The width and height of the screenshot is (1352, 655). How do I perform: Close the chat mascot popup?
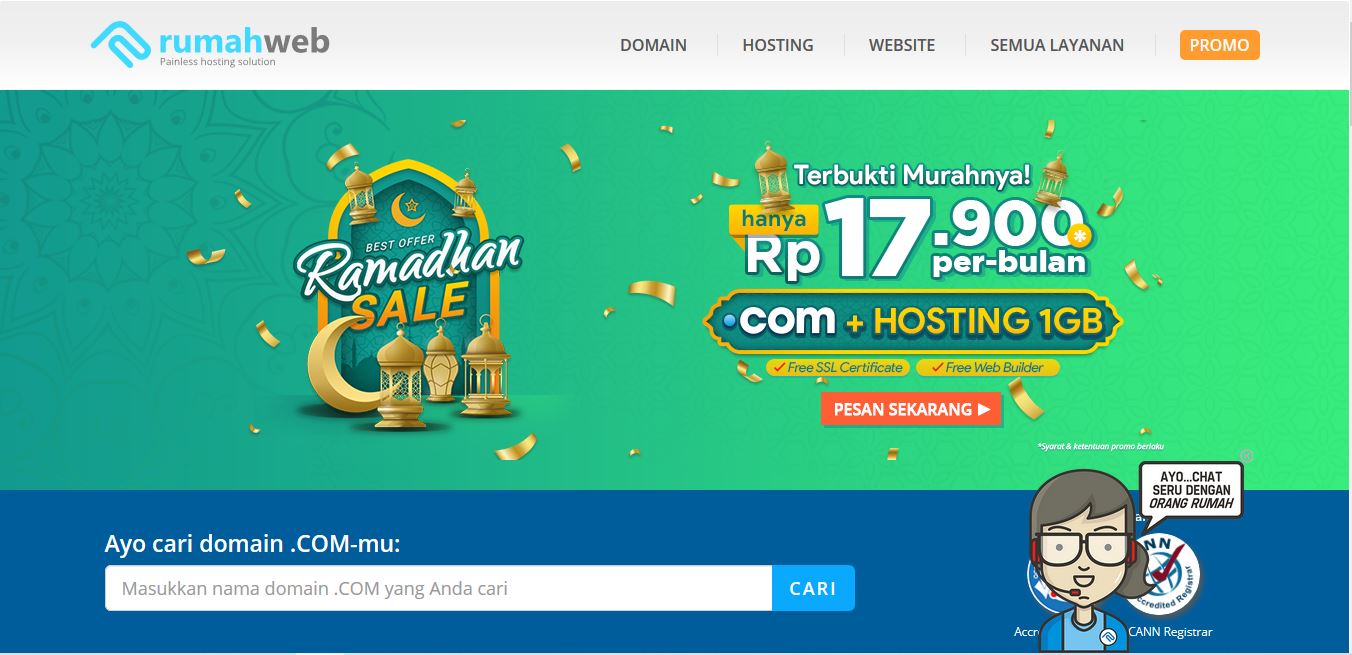click(1246, 456)
